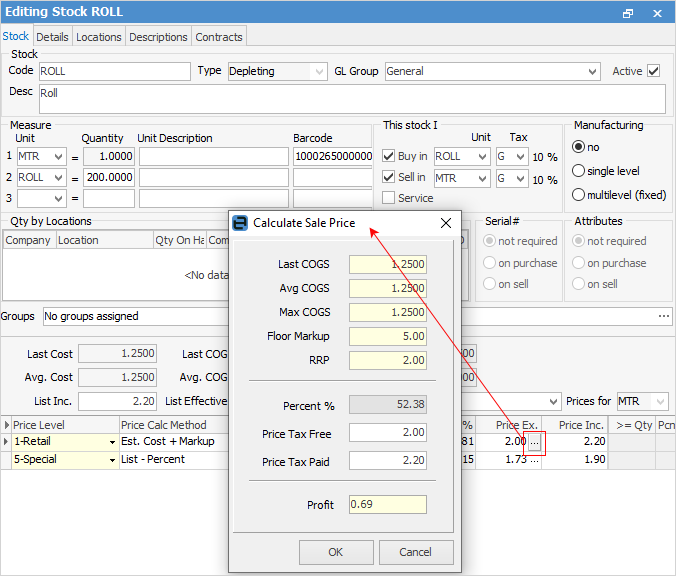676x576 pixels.
Task: Open the Type dropdown showing Depleting
Action: tap(318, 71)
